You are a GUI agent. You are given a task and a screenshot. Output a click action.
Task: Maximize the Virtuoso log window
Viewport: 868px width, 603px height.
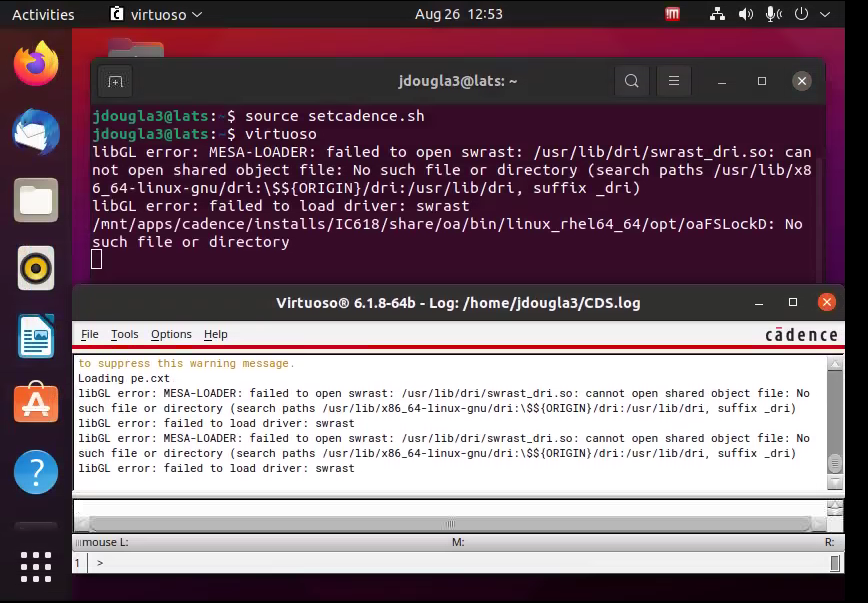pos(793,302)
